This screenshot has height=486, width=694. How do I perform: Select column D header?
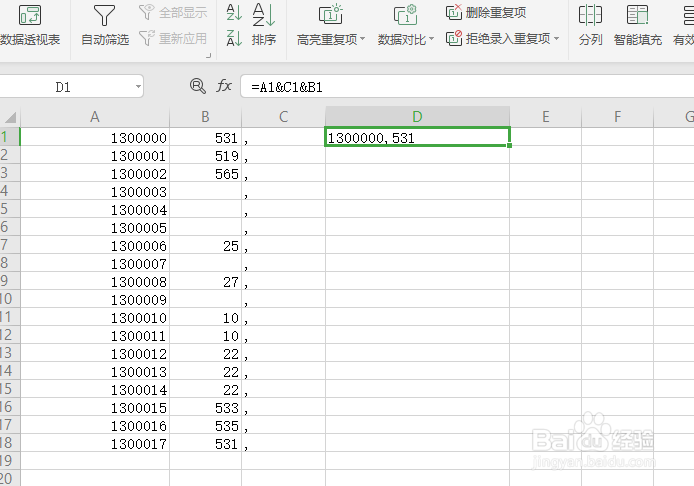click(417, 117)
